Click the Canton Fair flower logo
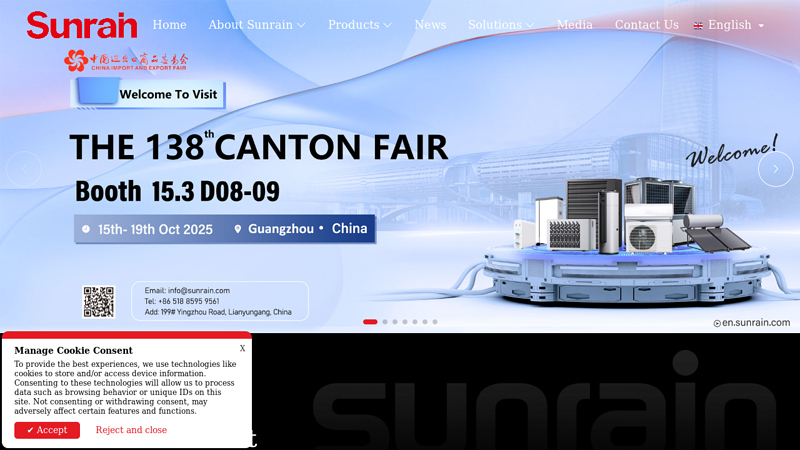 coord(76,61)
